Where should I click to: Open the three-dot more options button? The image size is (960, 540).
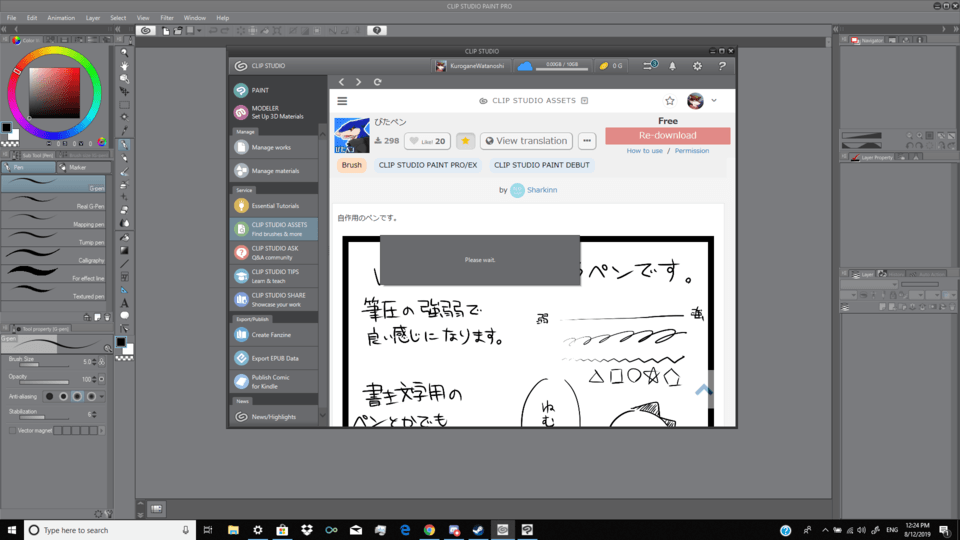tap(587, 141)
